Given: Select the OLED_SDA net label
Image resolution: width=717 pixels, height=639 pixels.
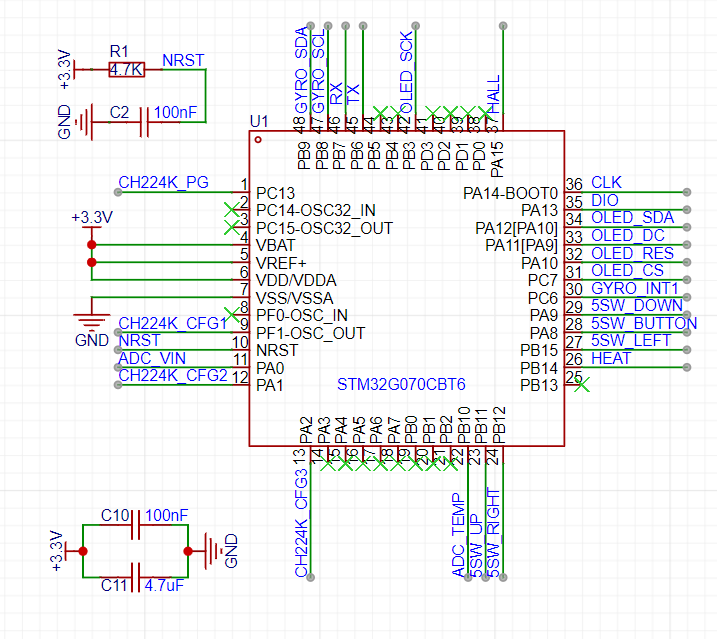Looking at the screenshot, I should pos(632,217).
